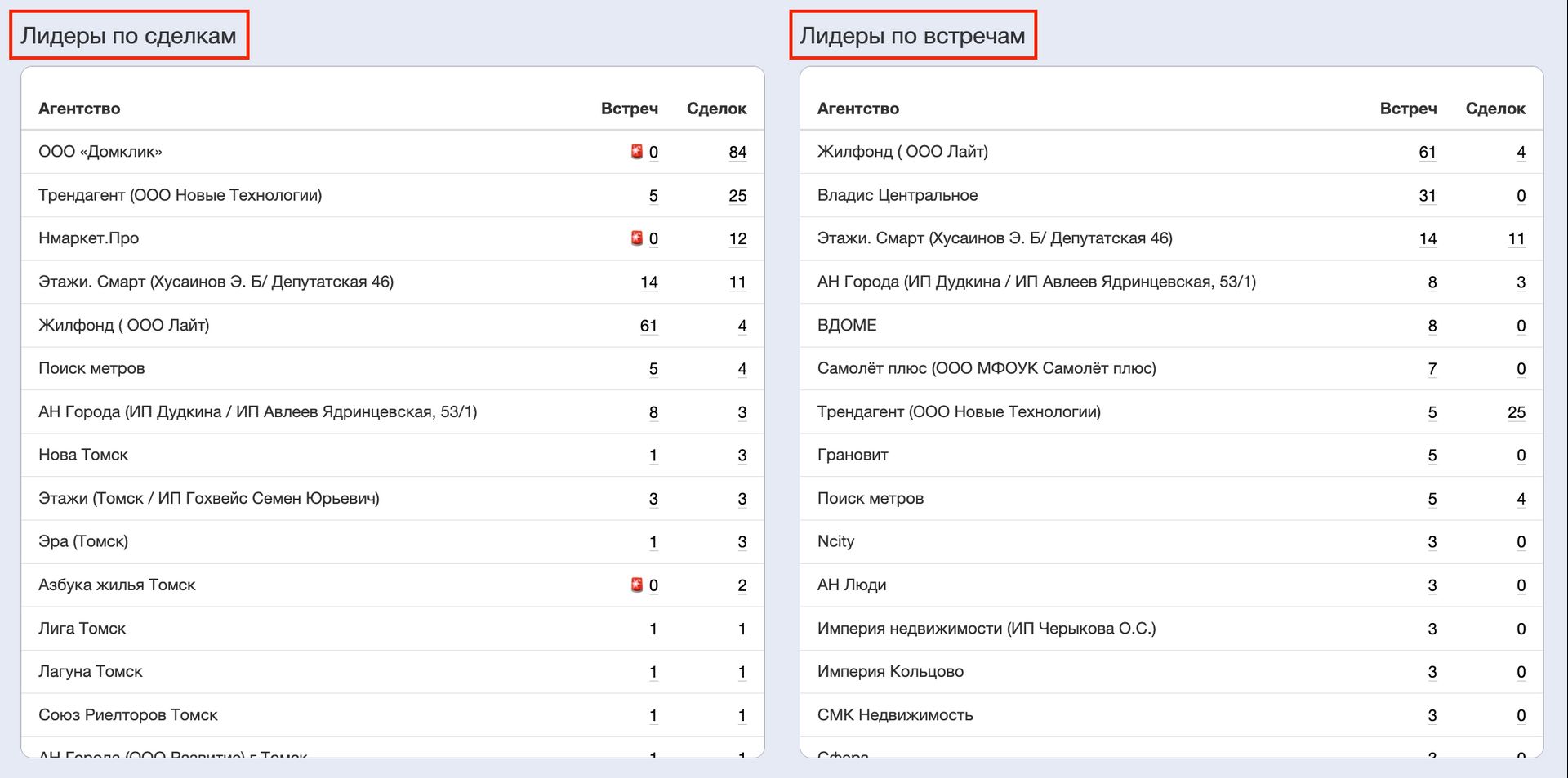The image size is (1568, 778).
Task: Open 0 deals link for Империя недвижимости (ИП Черыкова О.С.)
Action: (1521, 629)
